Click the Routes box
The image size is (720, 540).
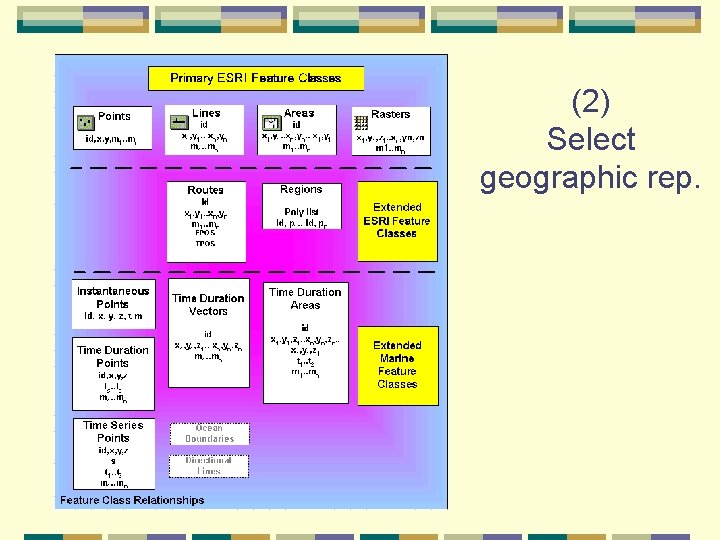click(206, 221)
